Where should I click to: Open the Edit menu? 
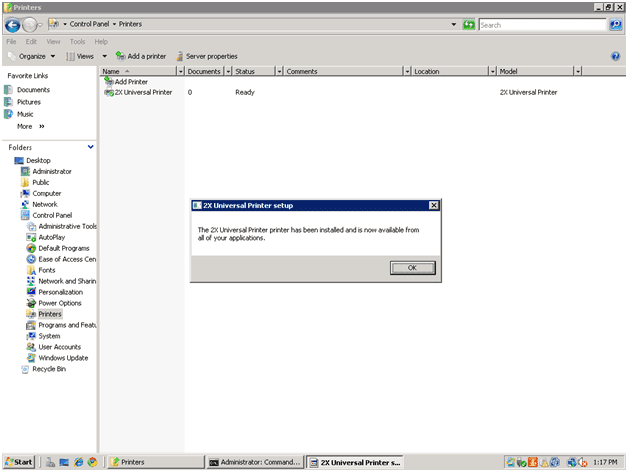click(31, 42)
